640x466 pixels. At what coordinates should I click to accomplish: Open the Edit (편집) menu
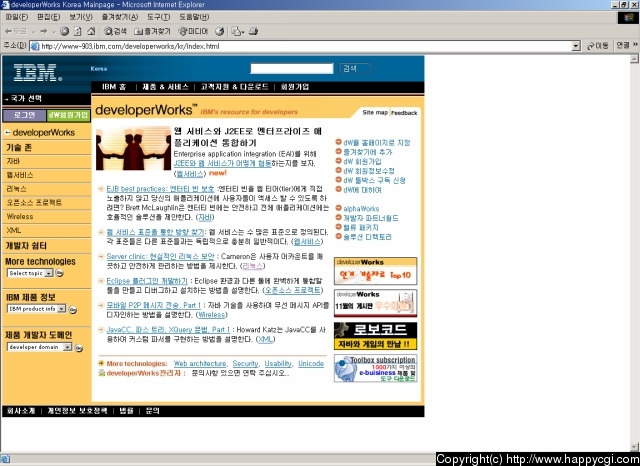click(x=48, y=17)
